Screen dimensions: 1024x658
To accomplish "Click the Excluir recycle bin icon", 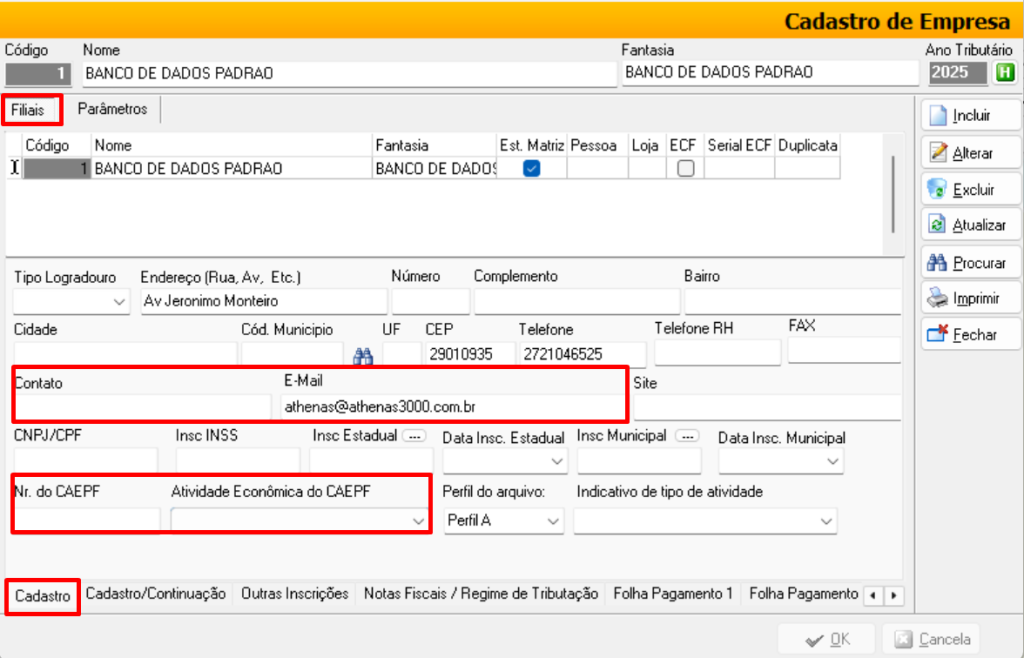I will (938, 189).
